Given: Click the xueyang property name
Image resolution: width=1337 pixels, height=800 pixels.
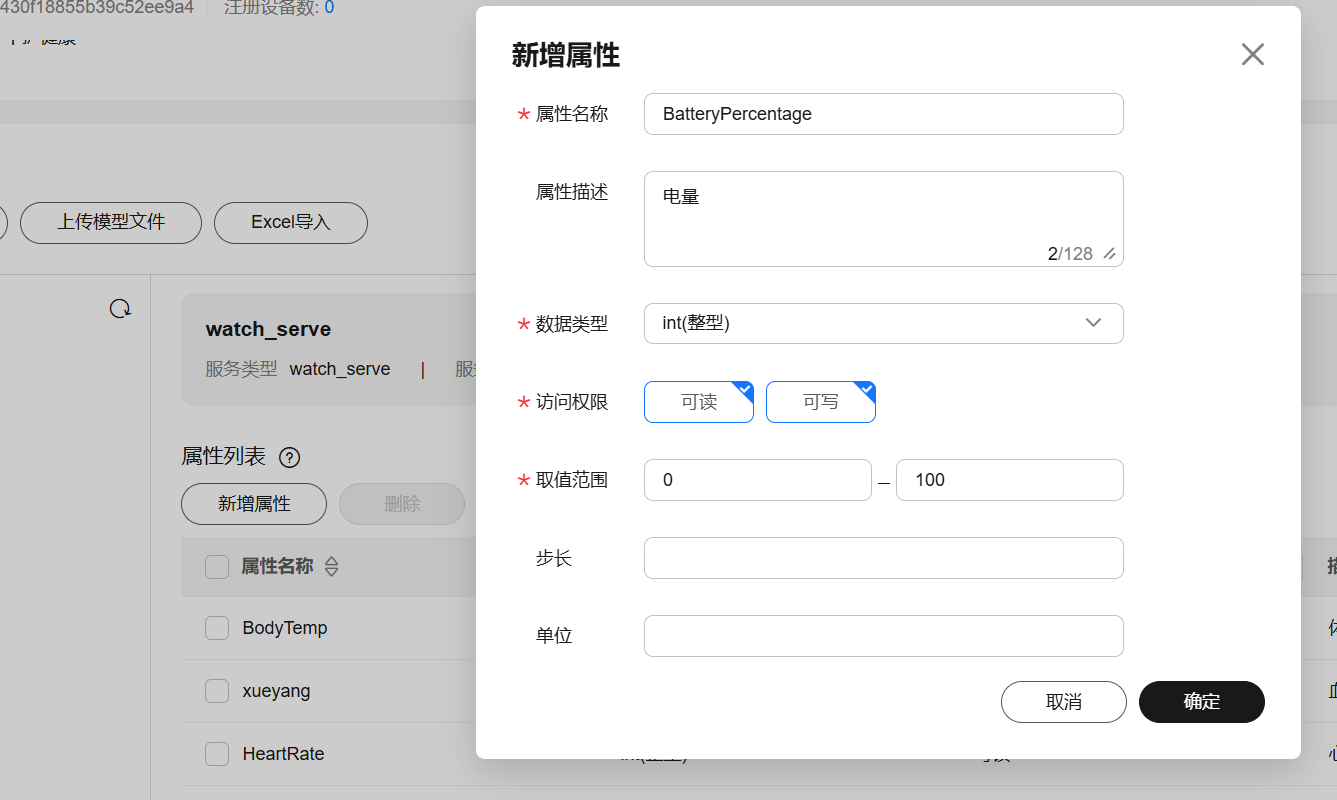Looking at the screenshot, I should coord(276,691).
